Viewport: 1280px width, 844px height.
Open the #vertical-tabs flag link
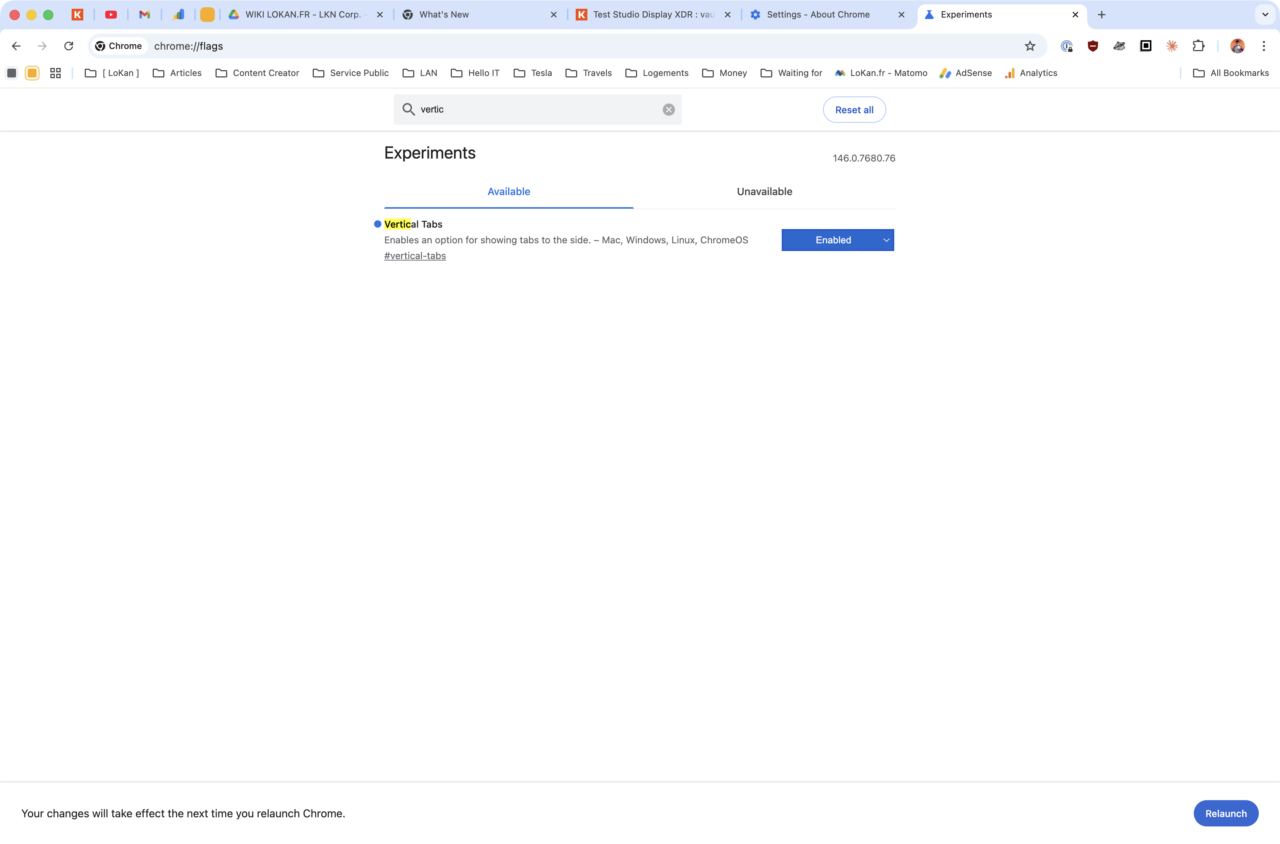tap(415, 256)
